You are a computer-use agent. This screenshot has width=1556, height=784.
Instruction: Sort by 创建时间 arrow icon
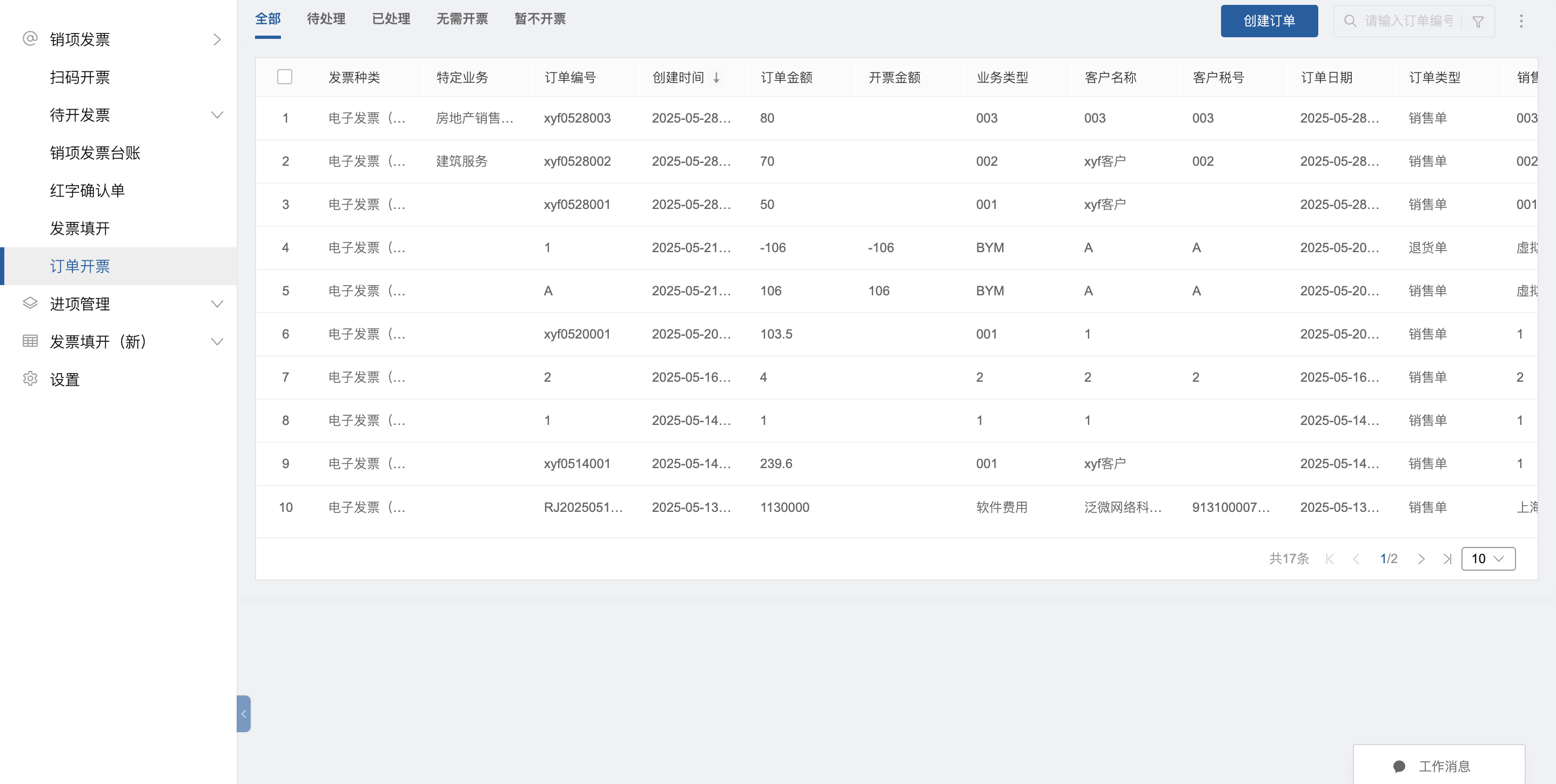coord(716,77)
